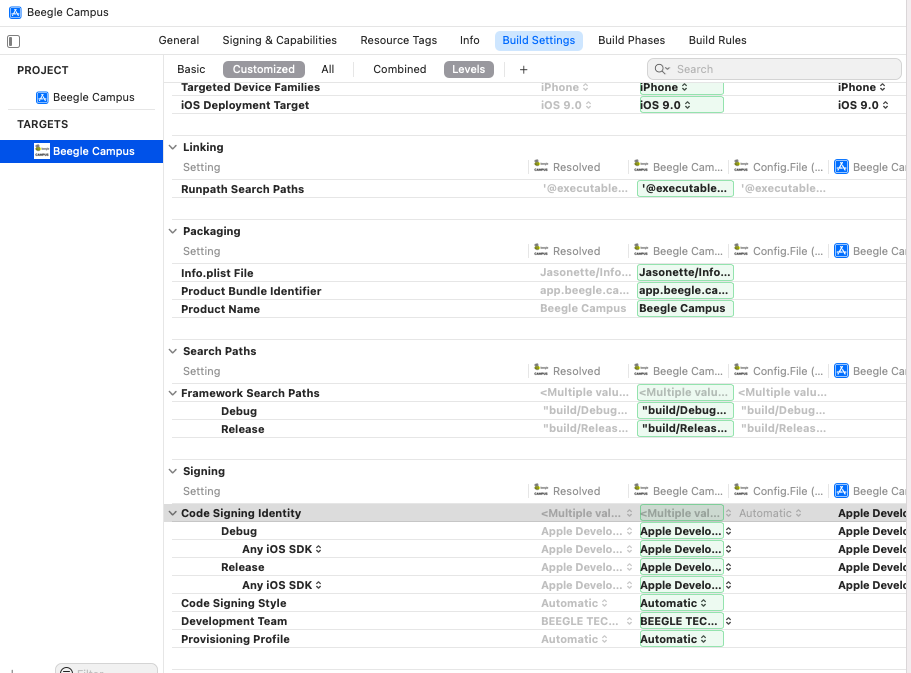Click the search magnifier icon
Viewport: 911px width, 673px height.
tap(662, 69)
